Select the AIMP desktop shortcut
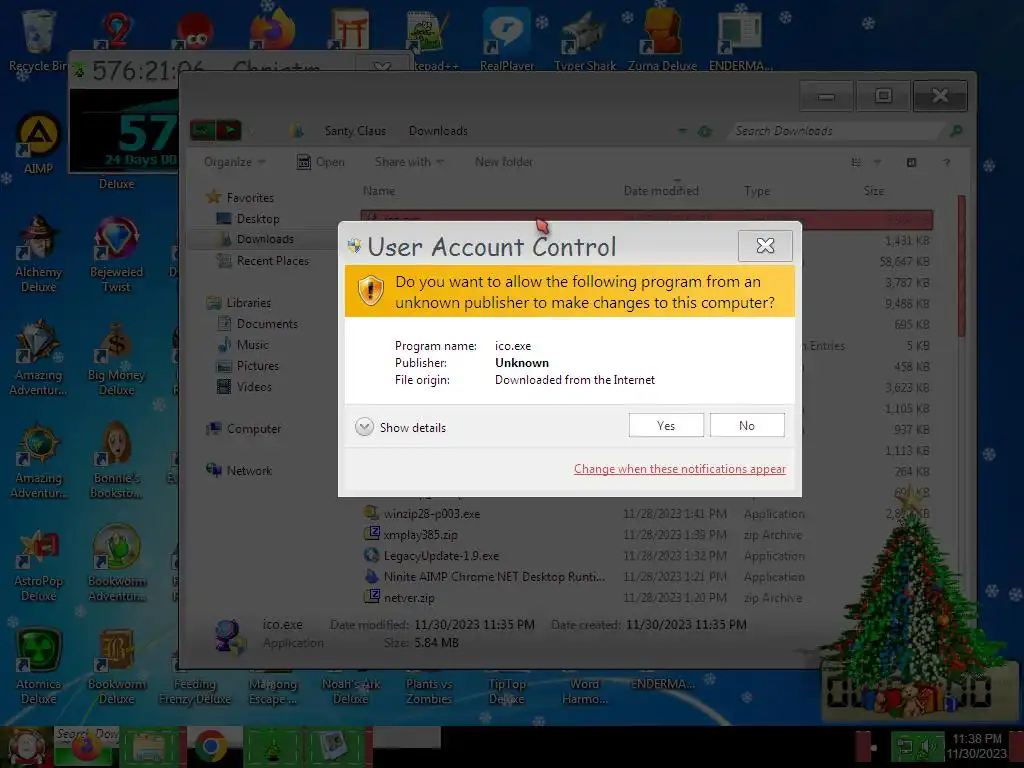This screenshot has width=1024, height=768. [38, 144]
